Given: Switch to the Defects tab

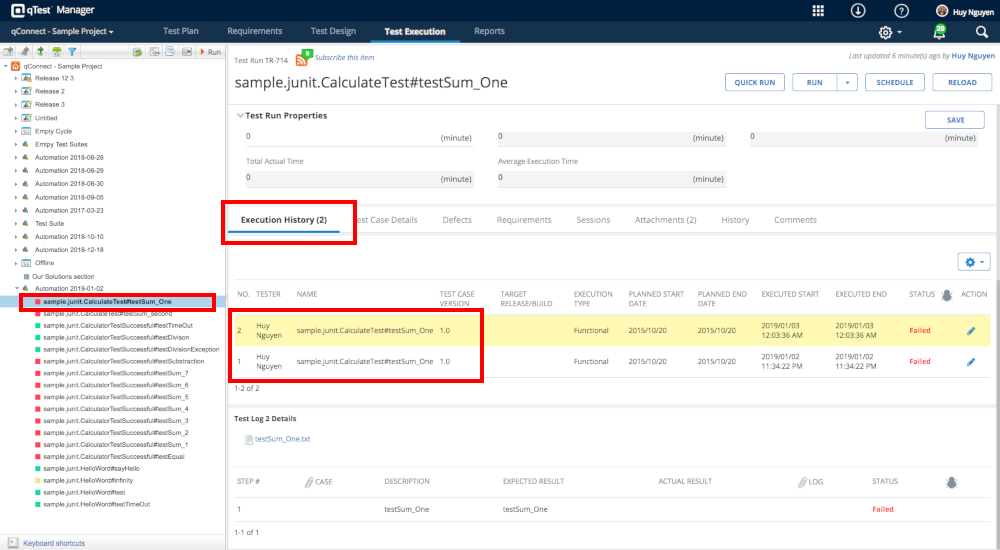Looking at the screenshot, I should click(457, 220).
